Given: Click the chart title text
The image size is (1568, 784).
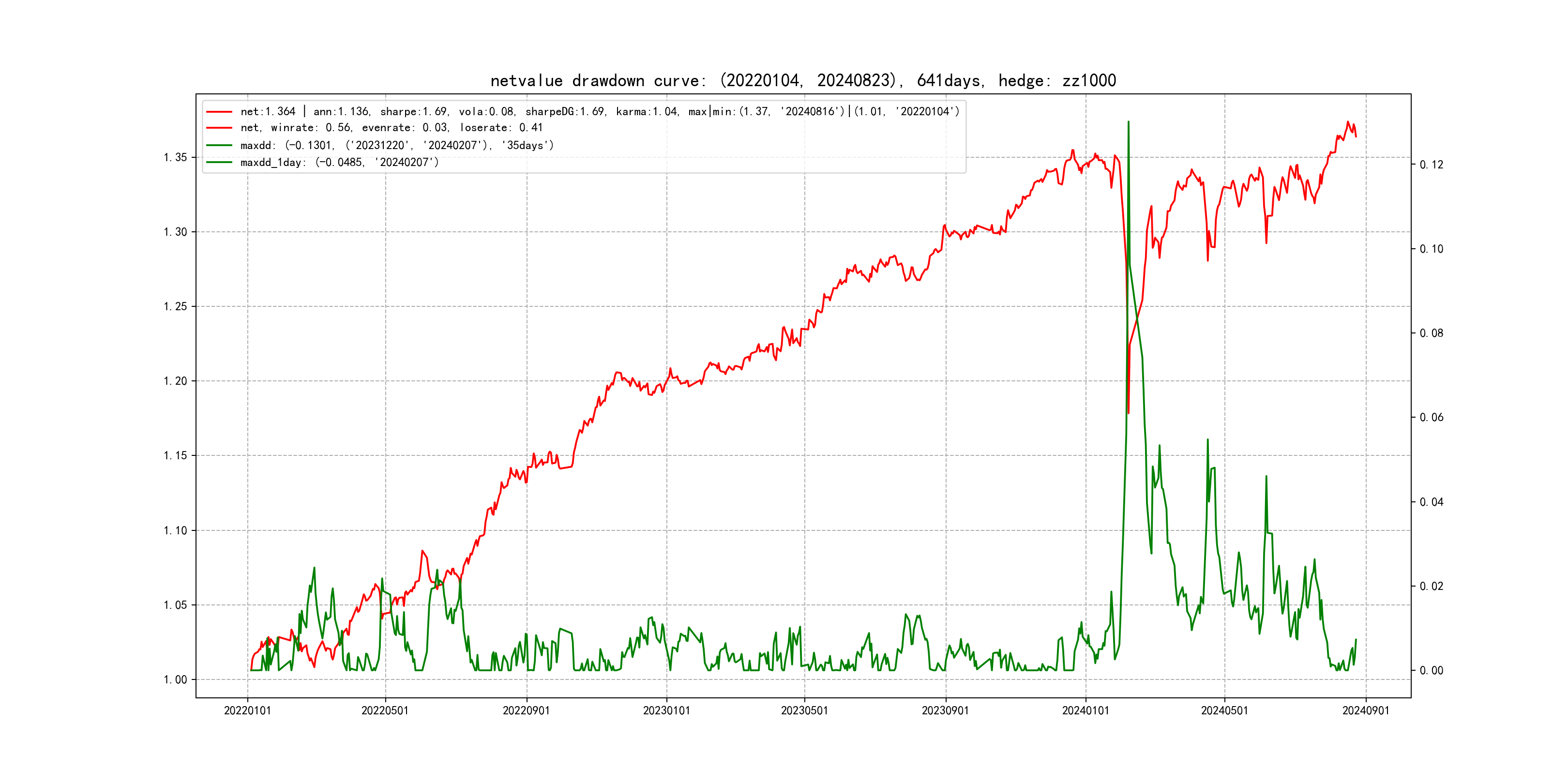Looking at the screenshot, I should 803,81.
